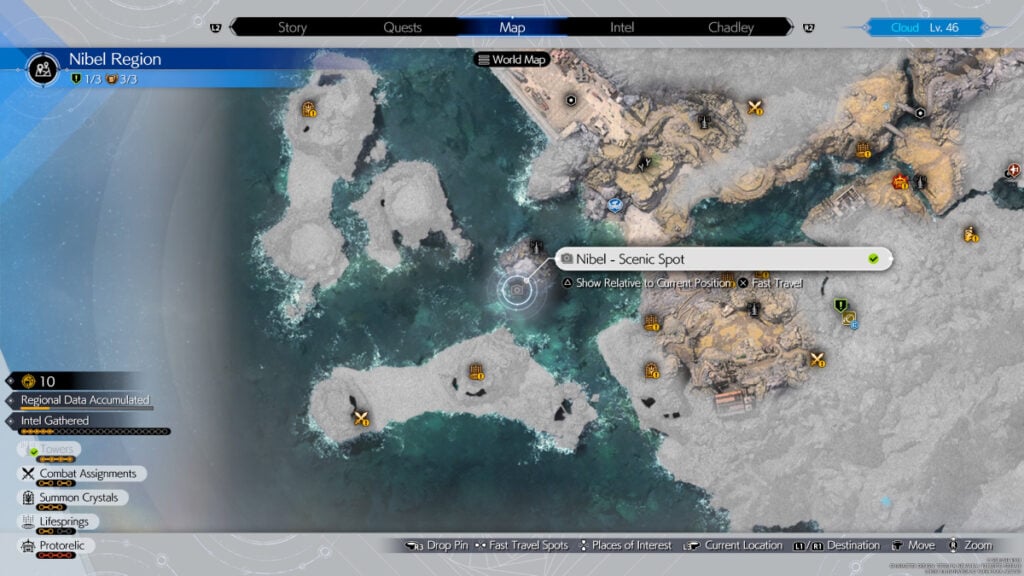This screenshot has width=1024, height=576.
Task: Select crossed-swords marker on southwest island
Action: click(x=361, y=418)
